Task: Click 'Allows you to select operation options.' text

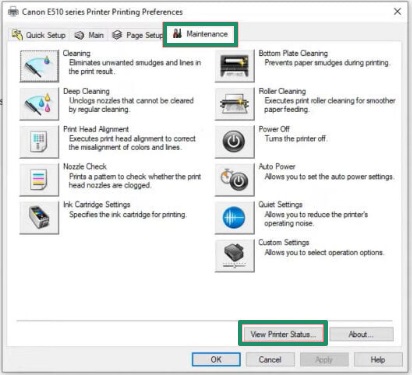Action: 324,252
